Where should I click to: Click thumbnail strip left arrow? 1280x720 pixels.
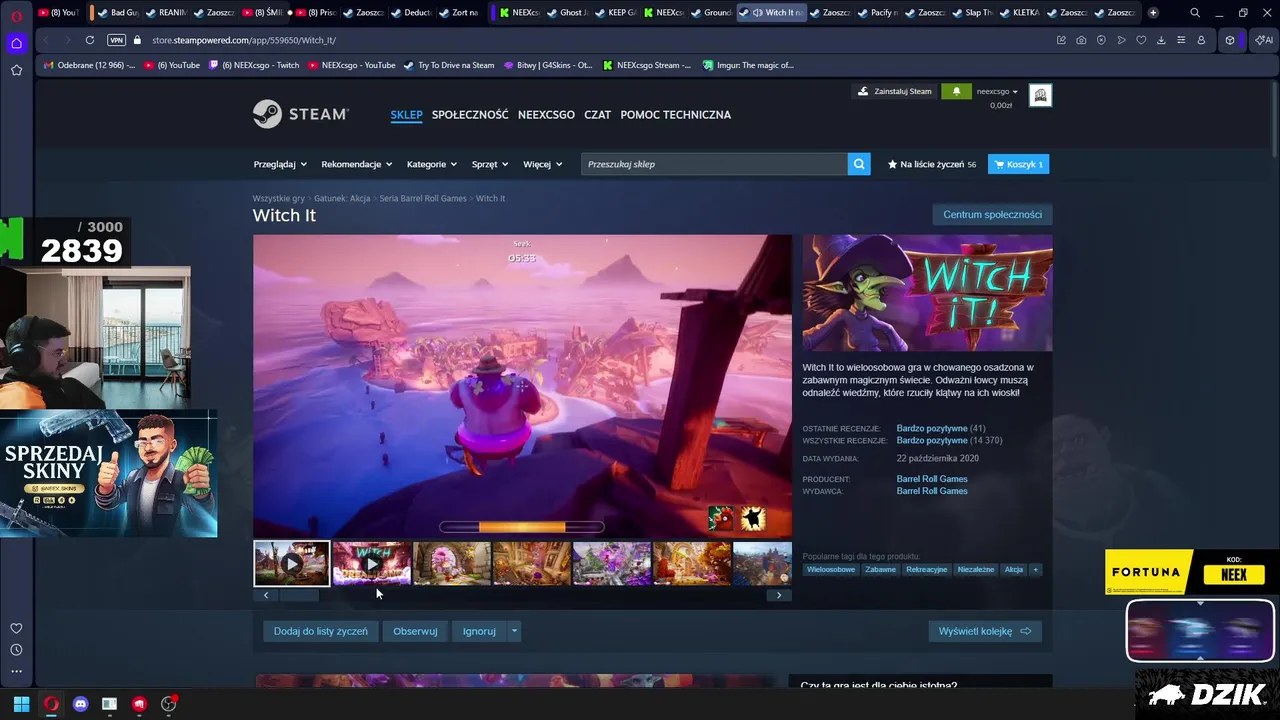265,595
